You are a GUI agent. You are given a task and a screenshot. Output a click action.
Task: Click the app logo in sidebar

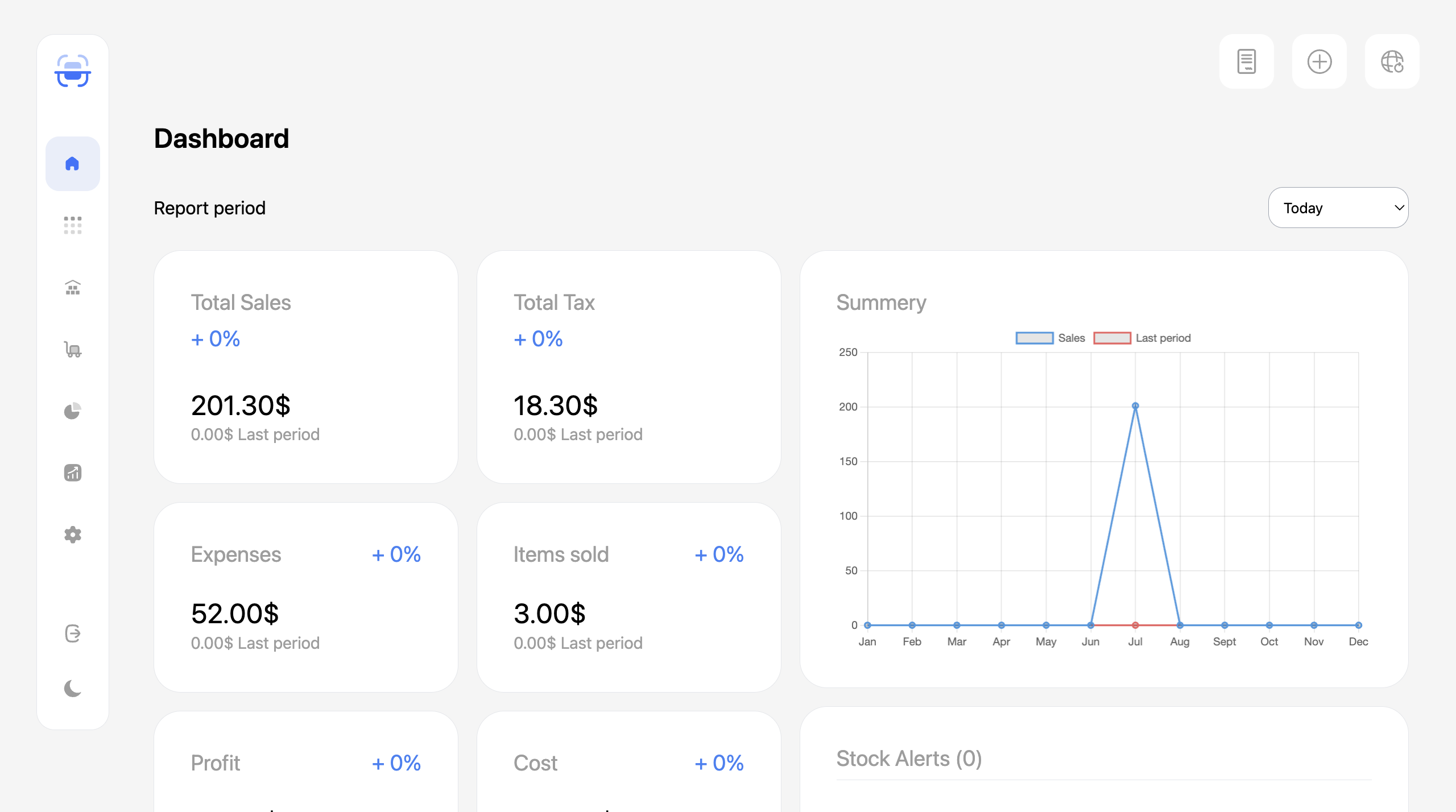[x=73, y=71]
